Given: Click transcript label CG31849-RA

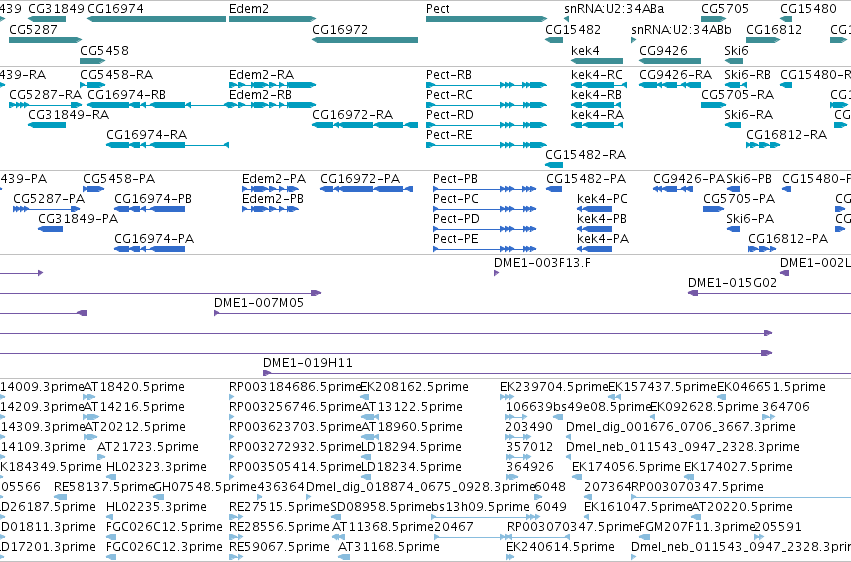Looking at the screenshot, I should [68, 114].
